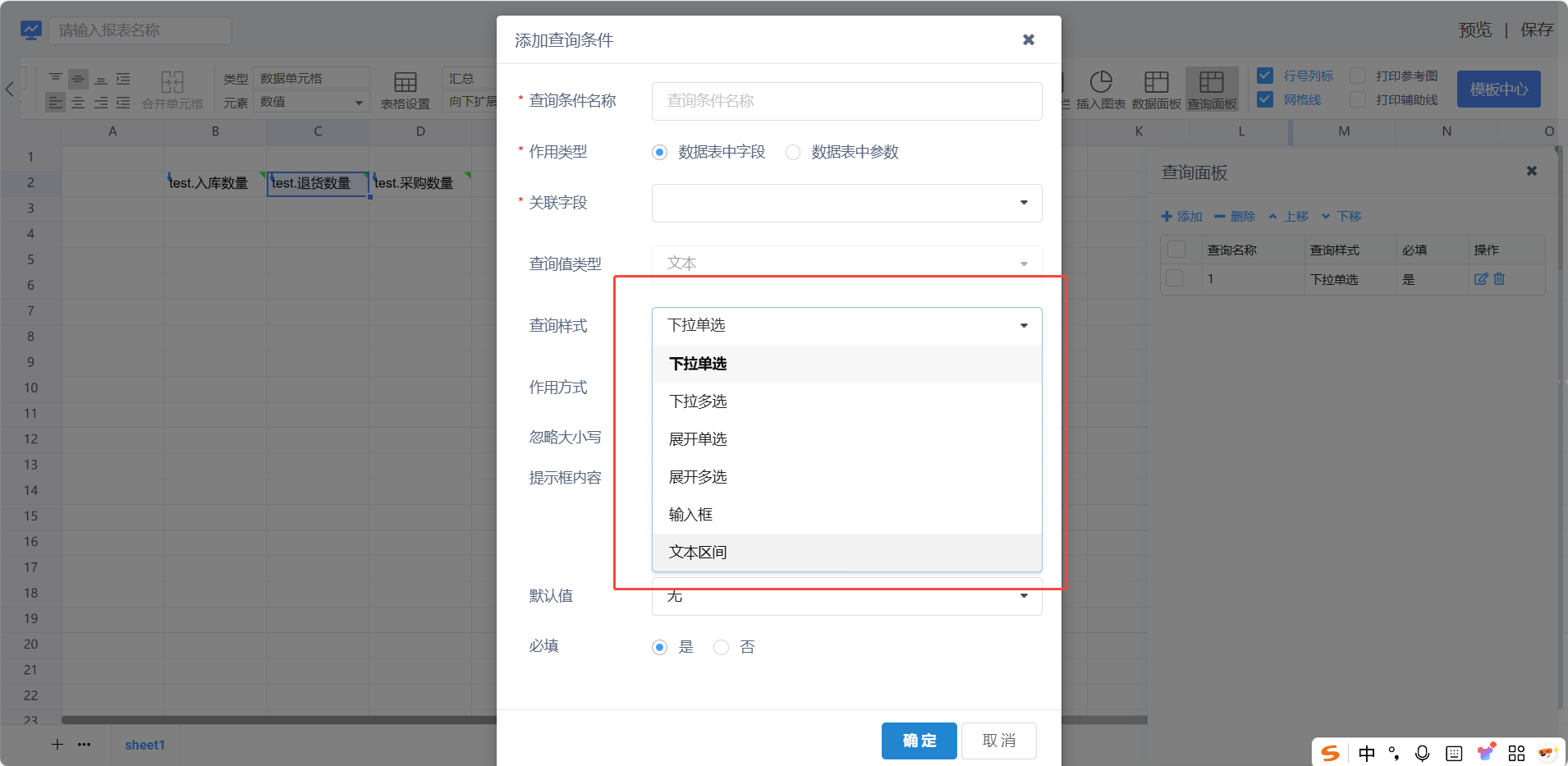Toggle the query panel icon (查询面板)
Screen dimensions: 1568x766
(1212, 89)
